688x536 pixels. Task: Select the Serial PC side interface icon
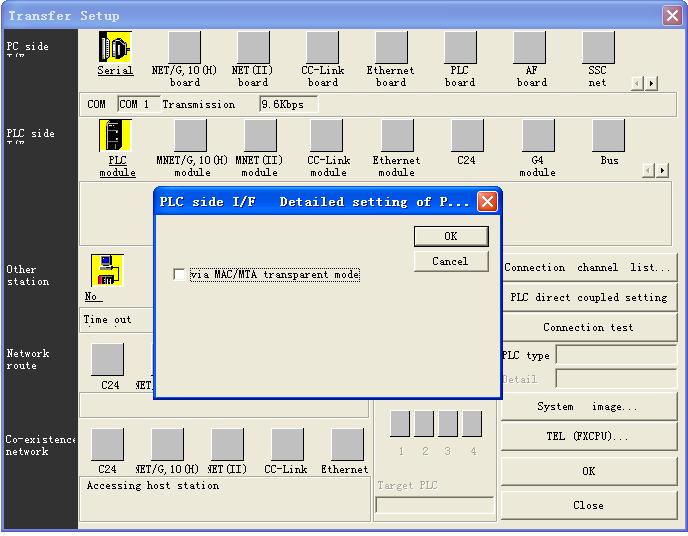point(115,48)
